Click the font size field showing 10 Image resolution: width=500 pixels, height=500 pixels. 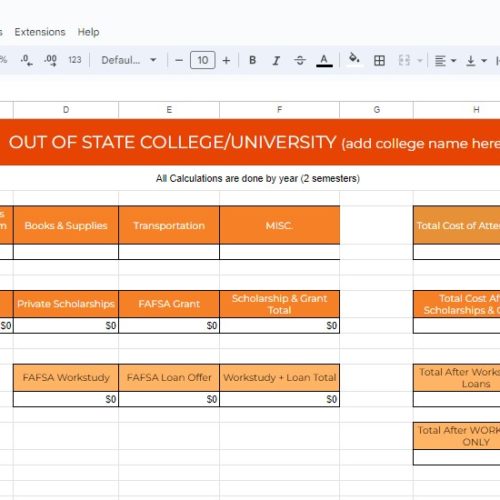203,60
